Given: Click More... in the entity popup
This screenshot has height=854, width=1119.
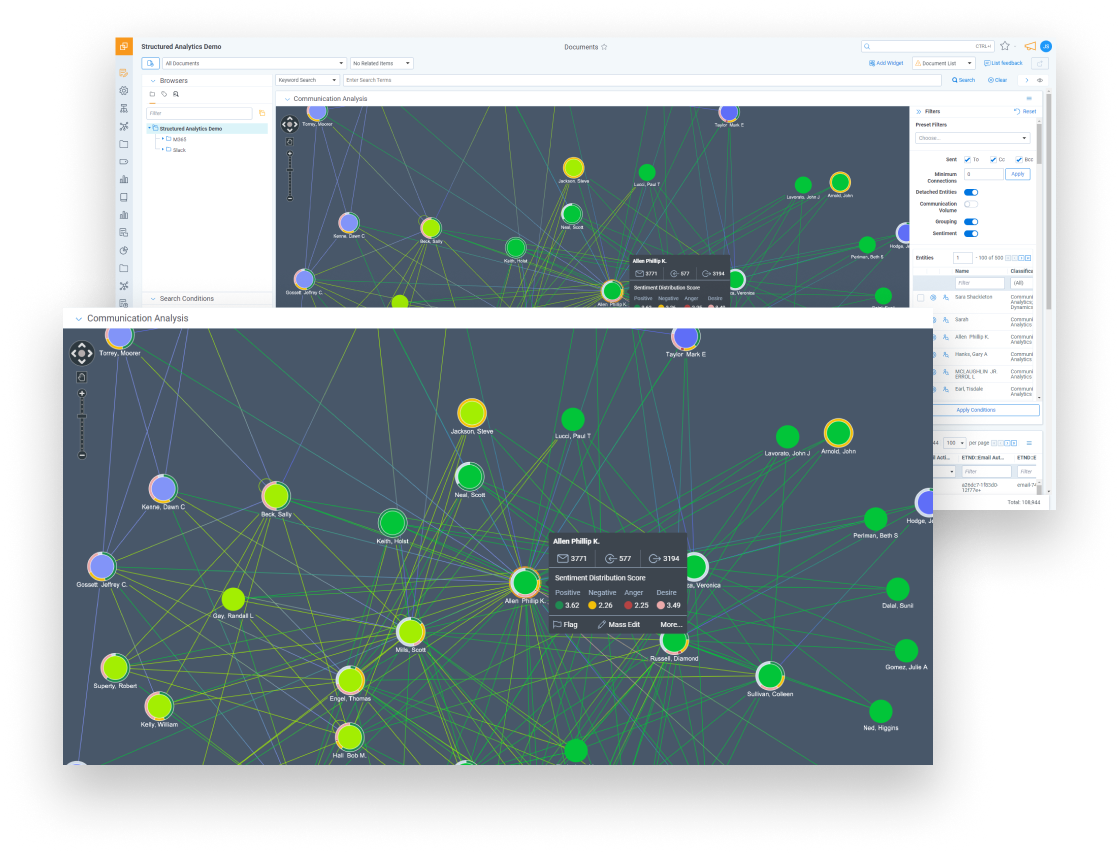Looking at the screenshot, I should point(671,624).
